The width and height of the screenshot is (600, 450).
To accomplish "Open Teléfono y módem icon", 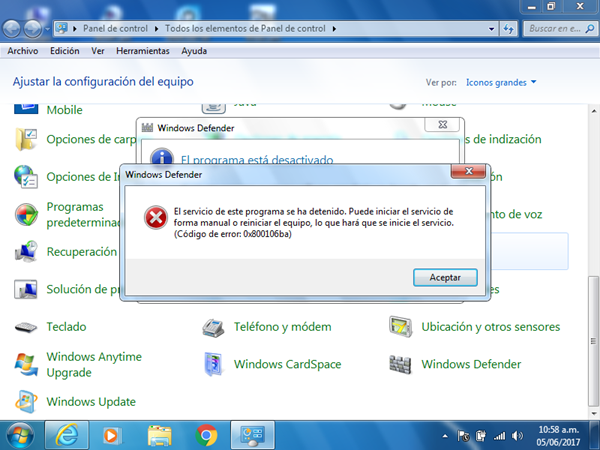I will click(213, 327).
